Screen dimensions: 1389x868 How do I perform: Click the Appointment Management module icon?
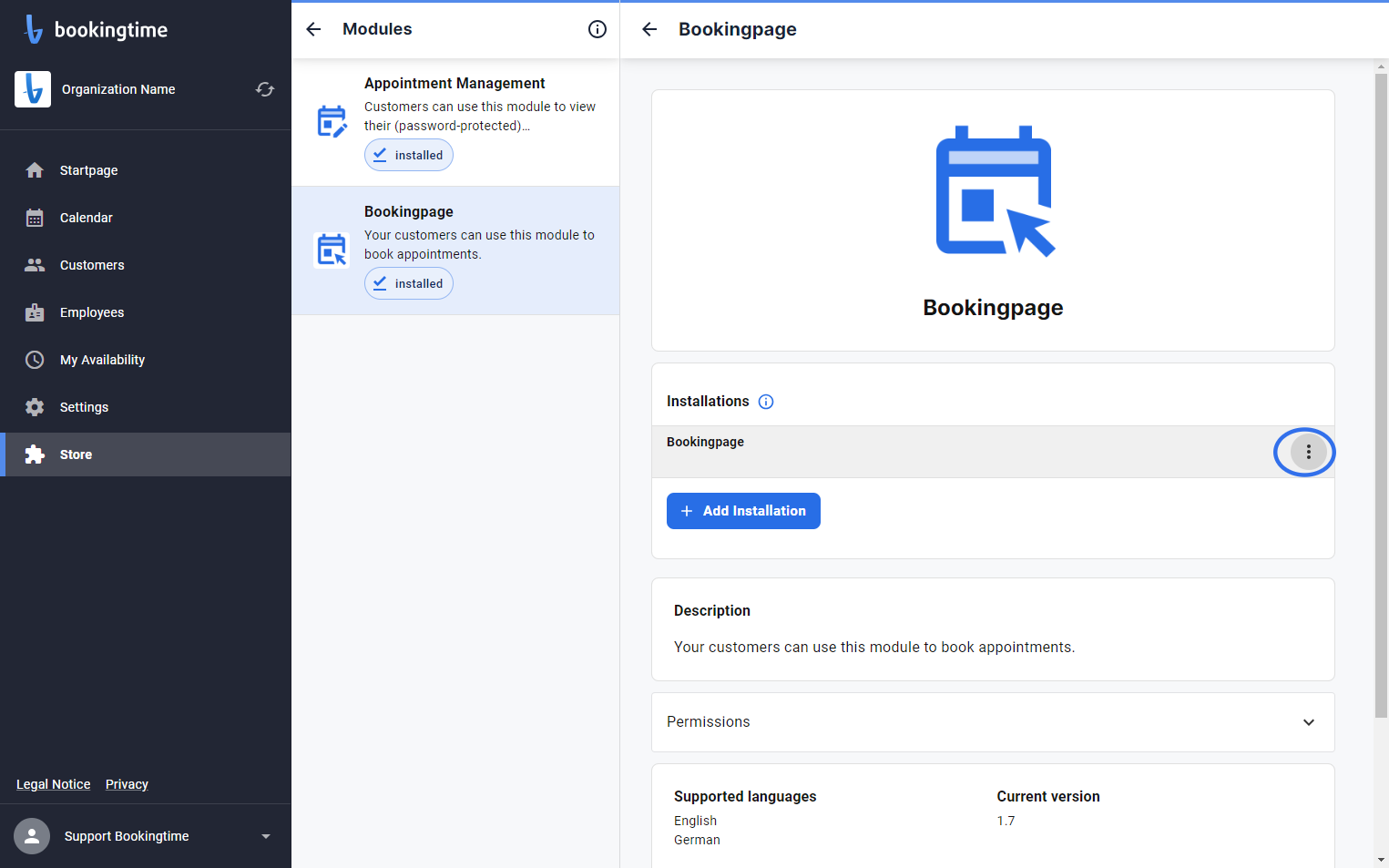(x=332, y=121)
